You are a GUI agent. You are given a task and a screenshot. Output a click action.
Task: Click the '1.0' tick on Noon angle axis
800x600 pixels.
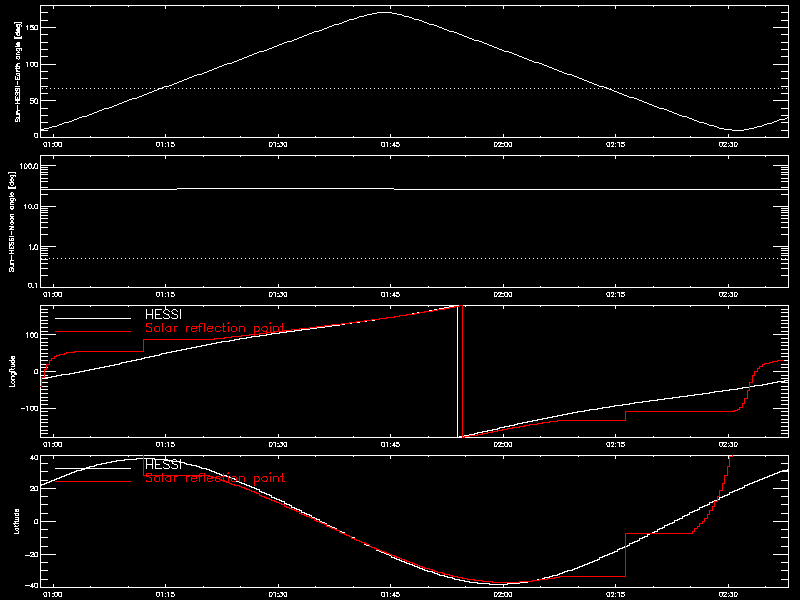(33, 247)
